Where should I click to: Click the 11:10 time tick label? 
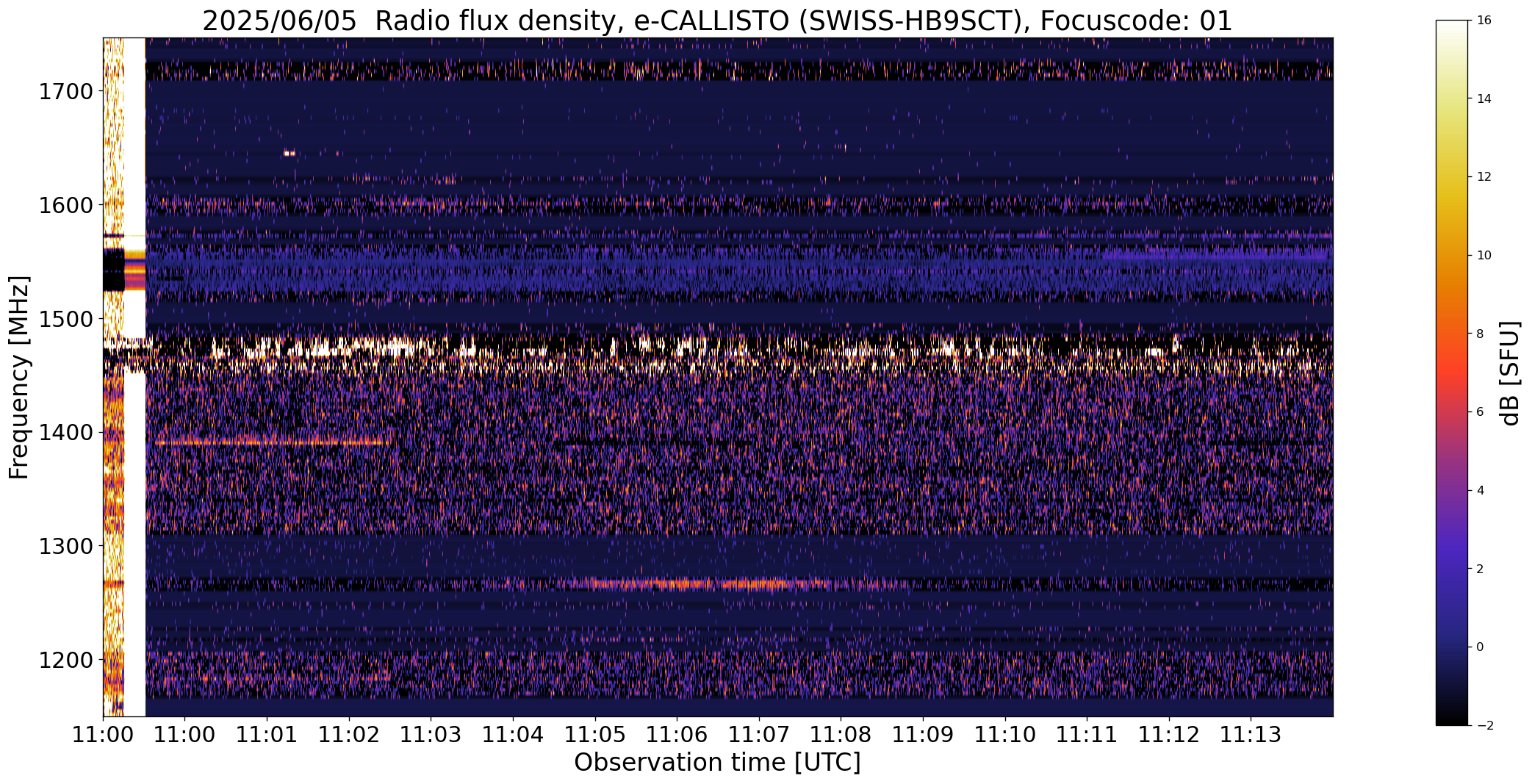(1005, 735)
